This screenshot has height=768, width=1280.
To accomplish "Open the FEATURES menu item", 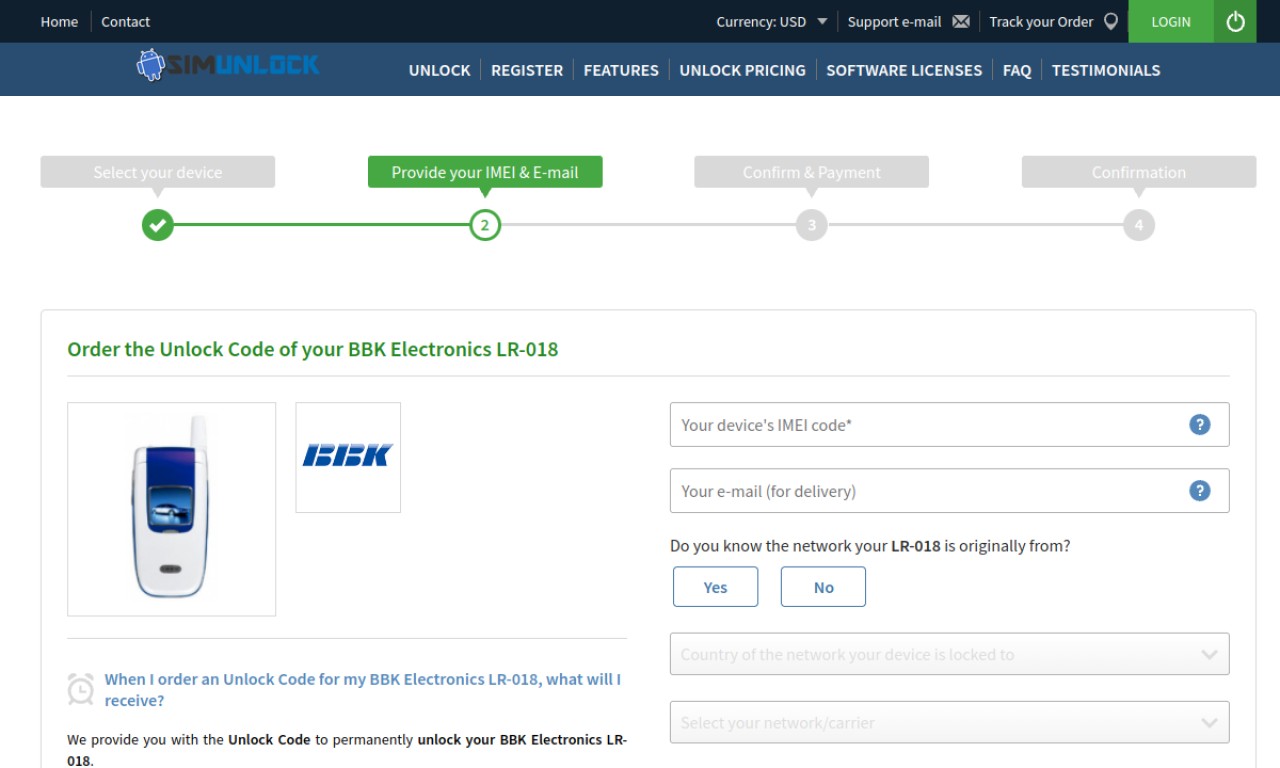I will 621,70.
